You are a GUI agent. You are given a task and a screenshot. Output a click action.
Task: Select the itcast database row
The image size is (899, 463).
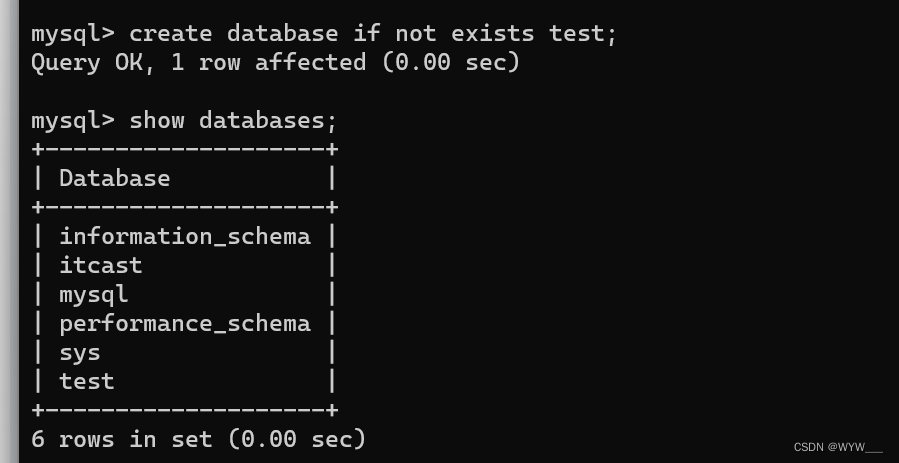(x=100, y=265)
